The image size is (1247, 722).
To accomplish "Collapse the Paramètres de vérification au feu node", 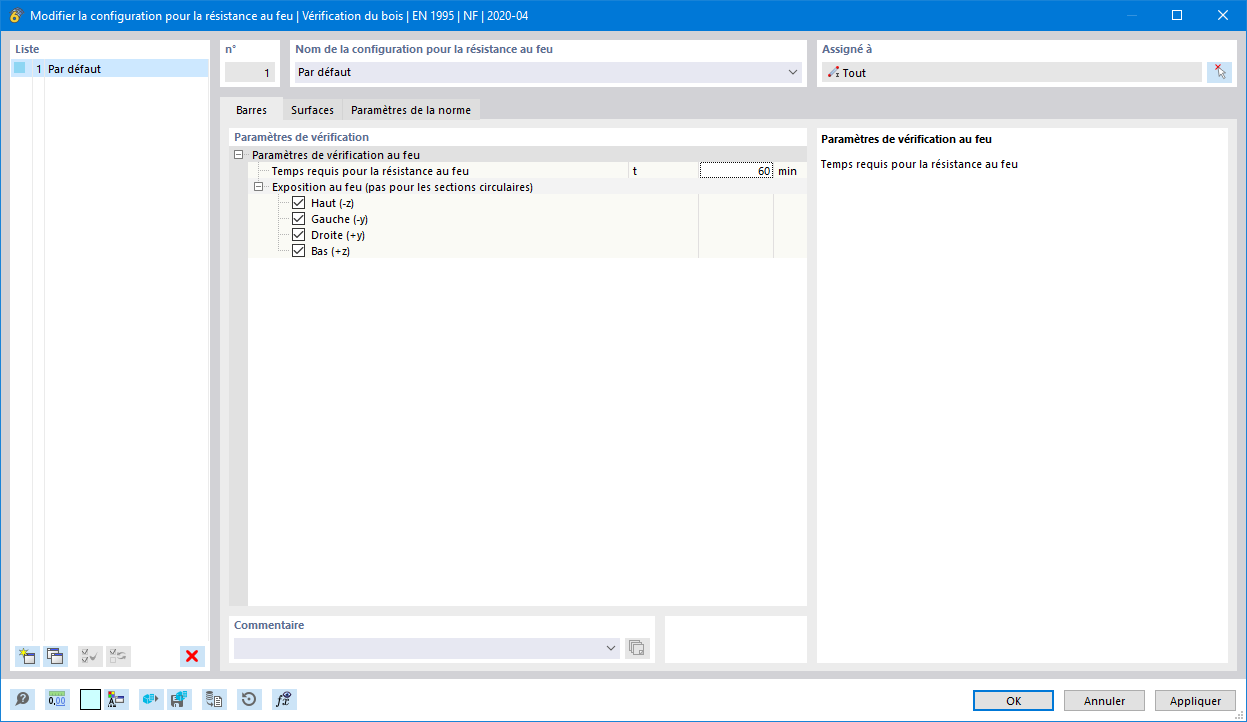I will (x=238, y=155).
